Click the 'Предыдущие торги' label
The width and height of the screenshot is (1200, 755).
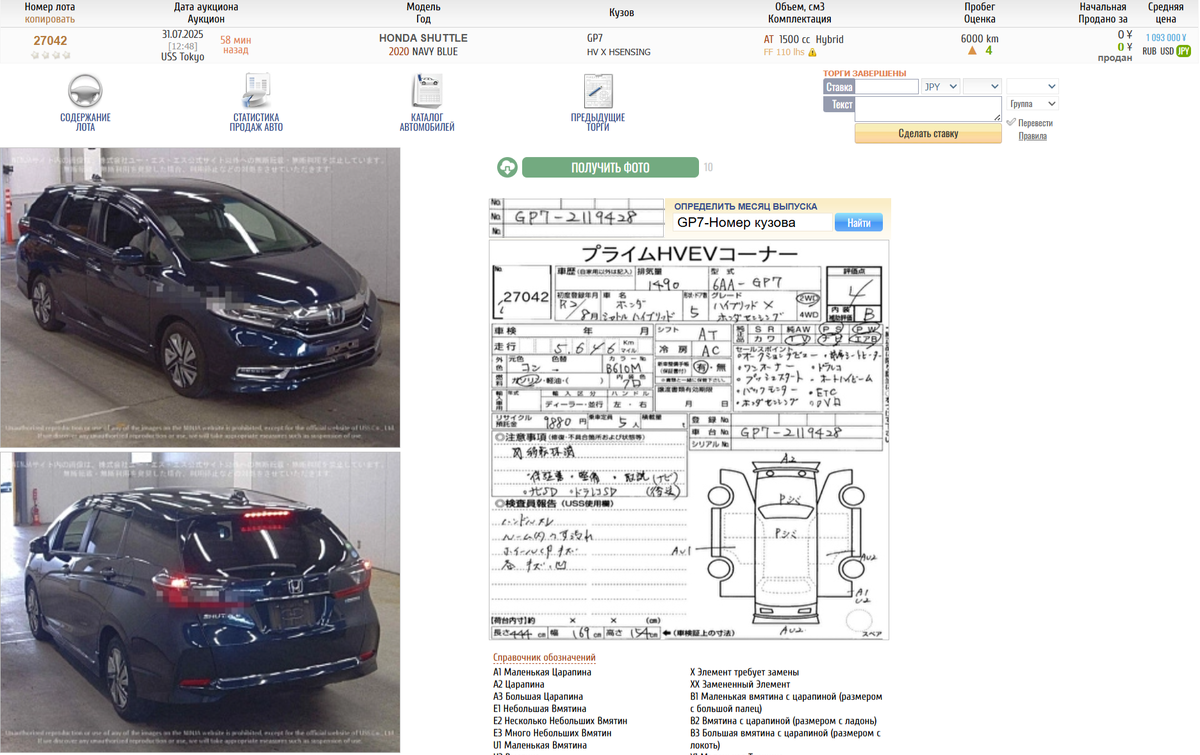[598, 122]
